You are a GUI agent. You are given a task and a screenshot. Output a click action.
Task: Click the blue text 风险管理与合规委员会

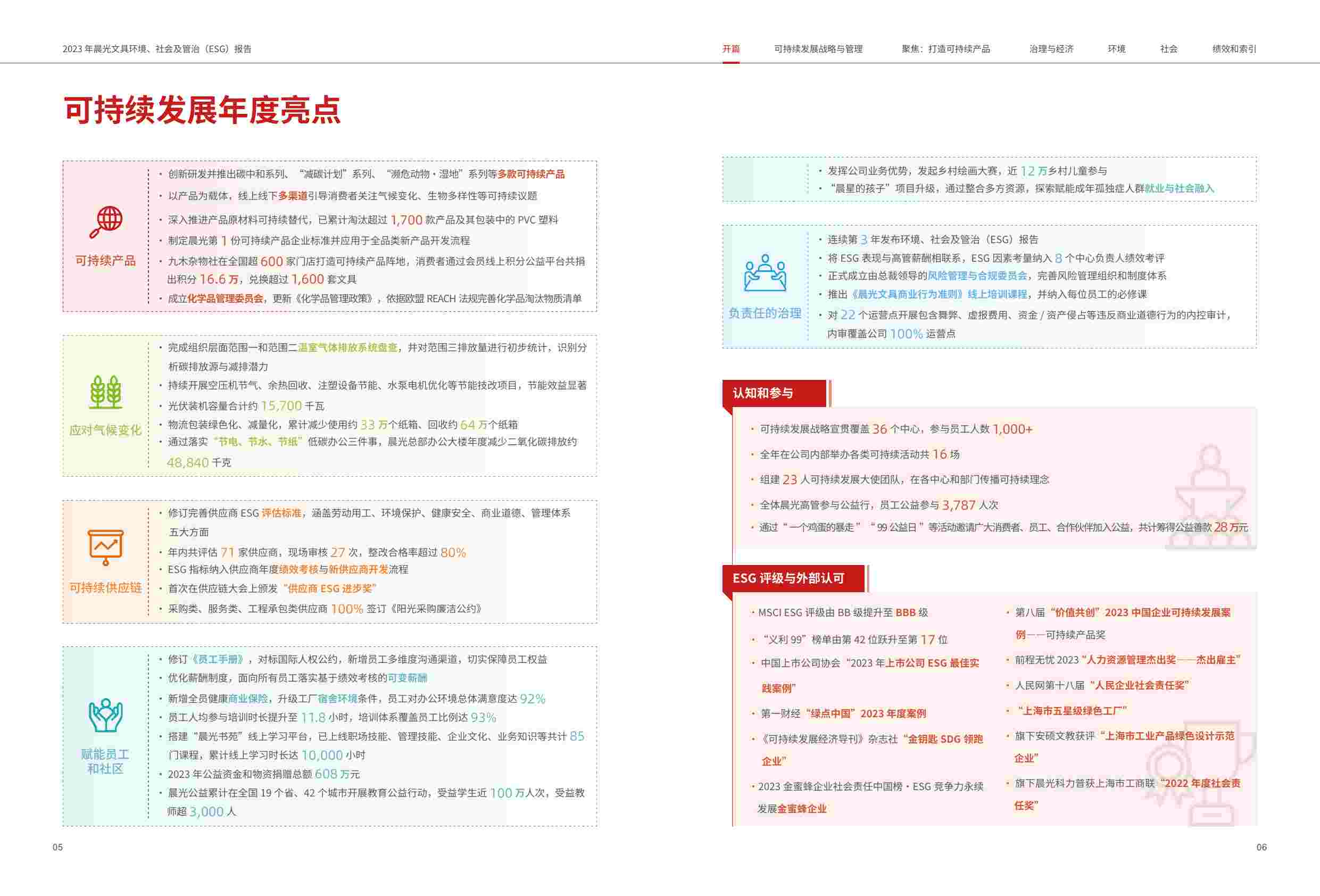(x=977, y=276)
